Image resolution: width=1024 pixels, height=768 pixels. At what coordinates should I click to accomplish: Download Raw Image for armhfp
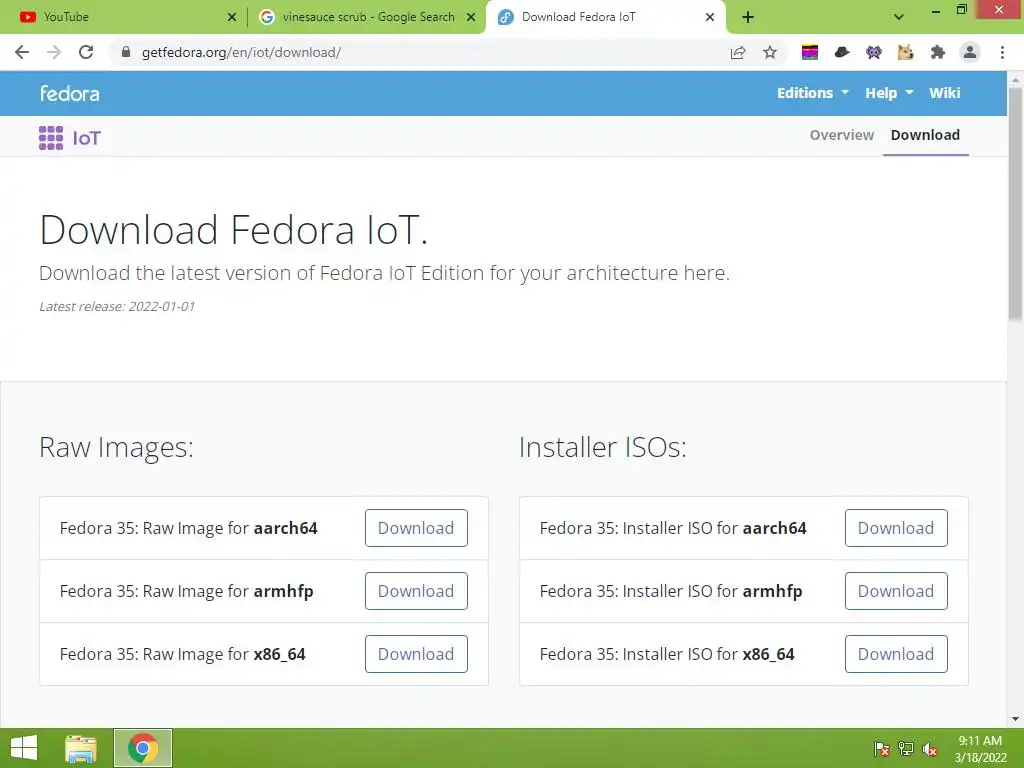click(x=416, y=591)
